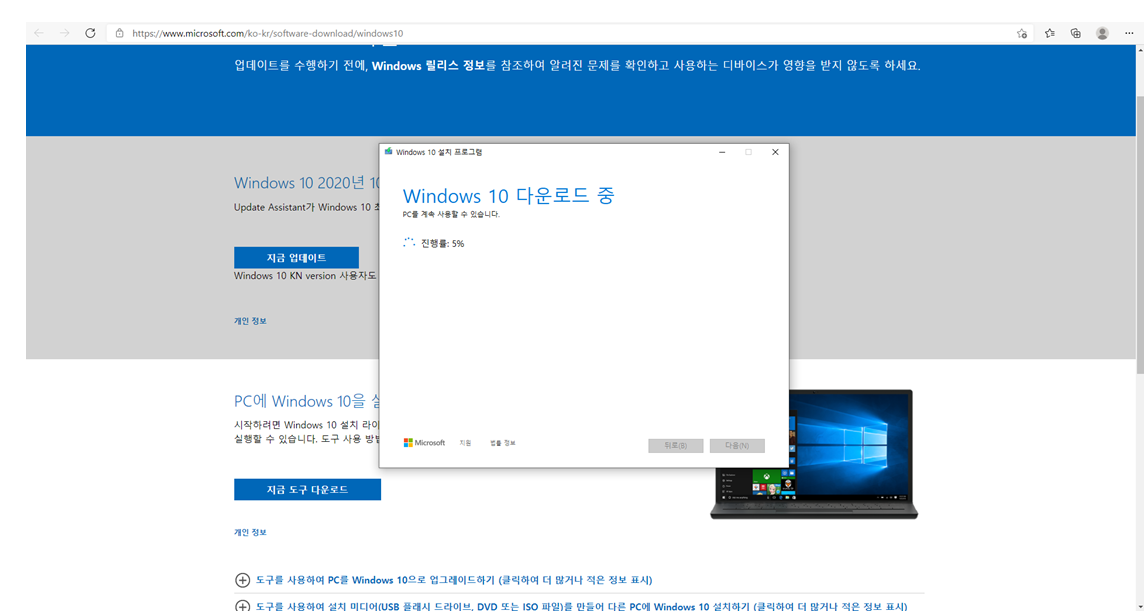Add this page to favorites (star plus icon)

coord(1021,33)
